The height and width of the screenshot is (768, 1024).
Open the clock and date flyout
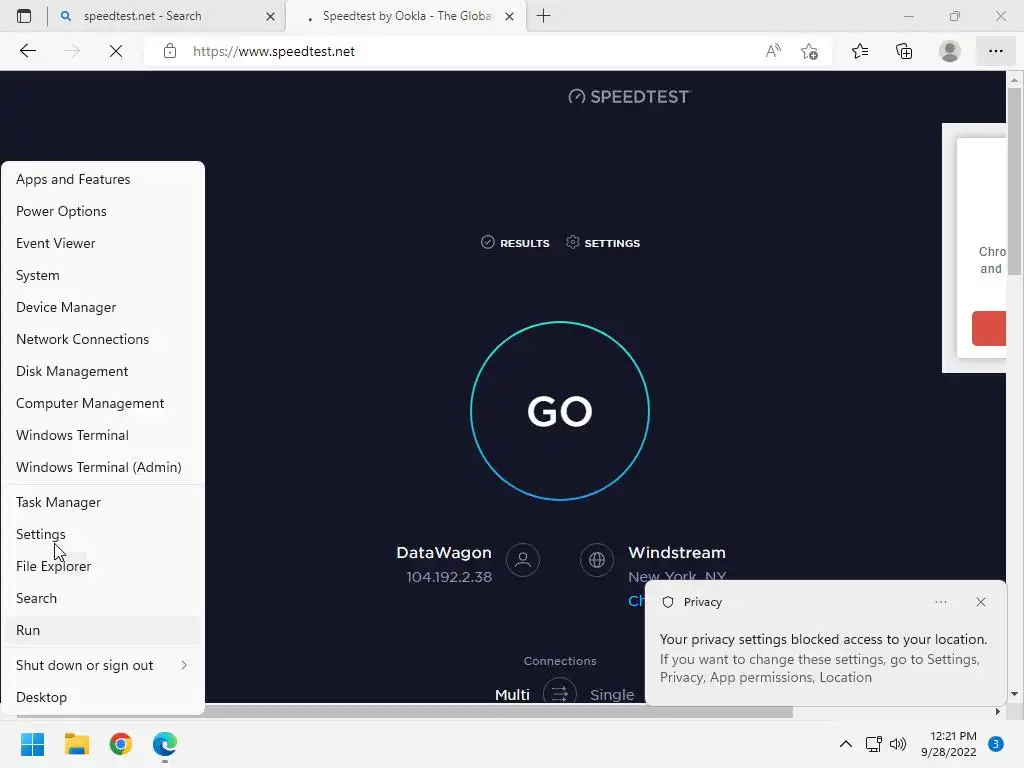tap(948, 744)
